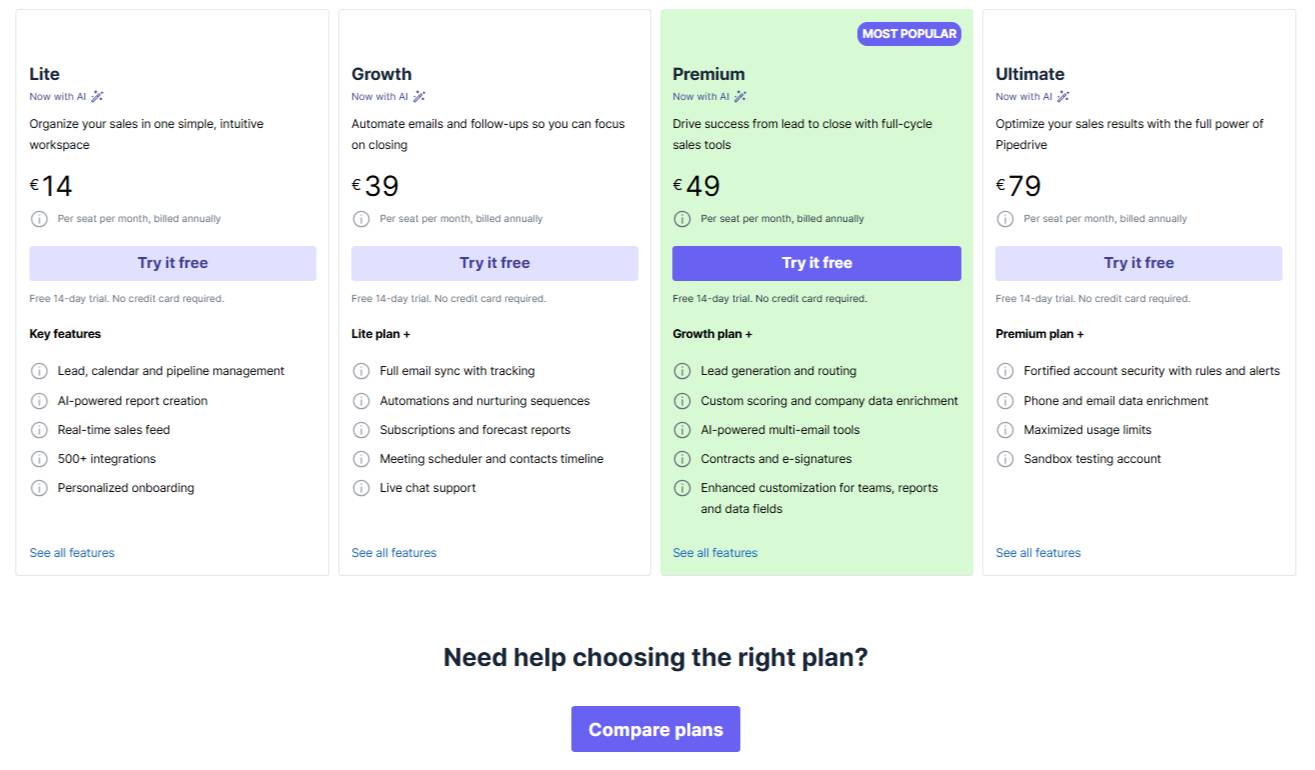Click the AI sparkle icon on the Premium plan
This screenshot has height=770, width=1315.
[740, 96]
